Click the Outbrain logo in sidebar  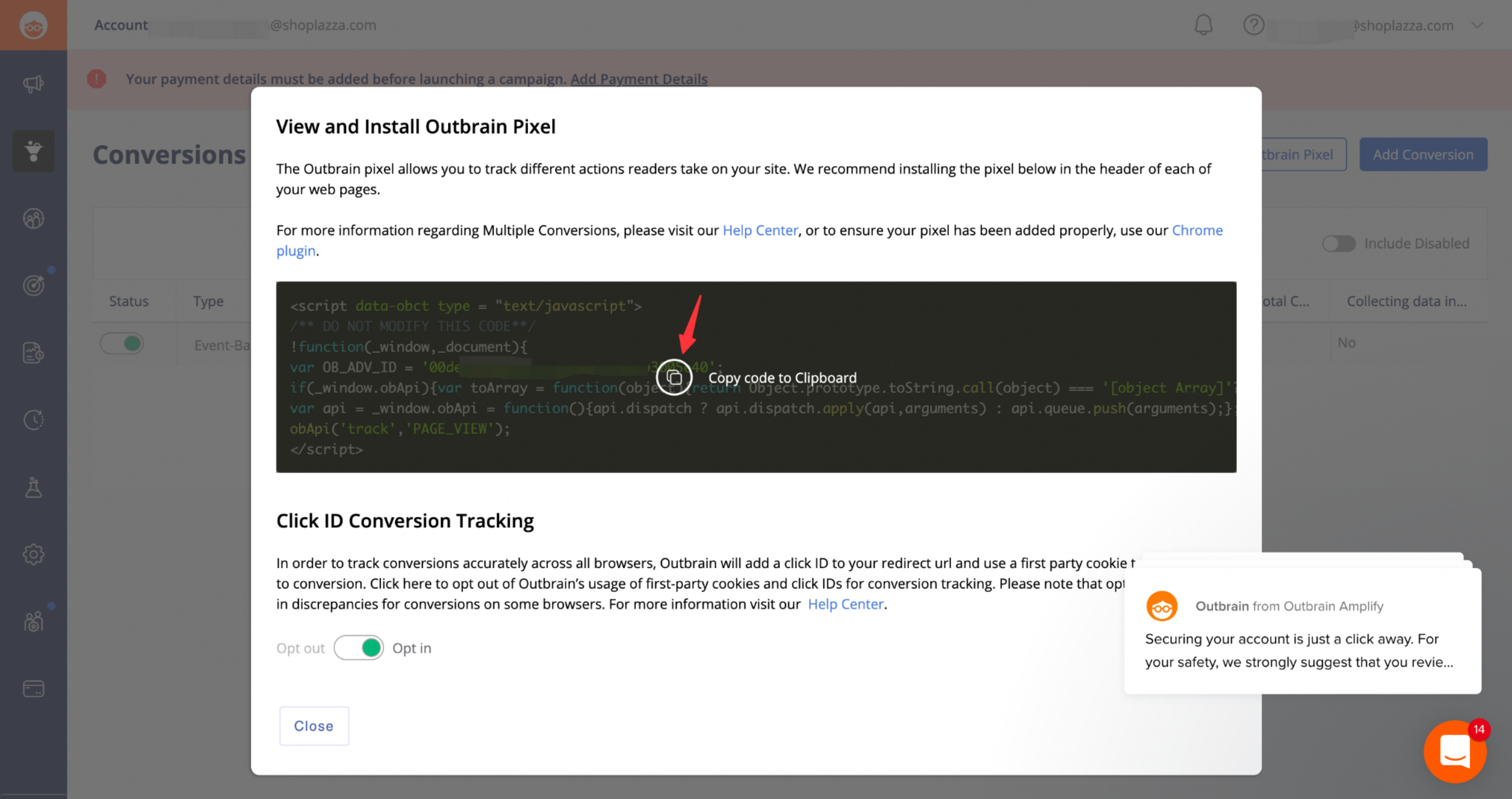[x=33, y=25]
